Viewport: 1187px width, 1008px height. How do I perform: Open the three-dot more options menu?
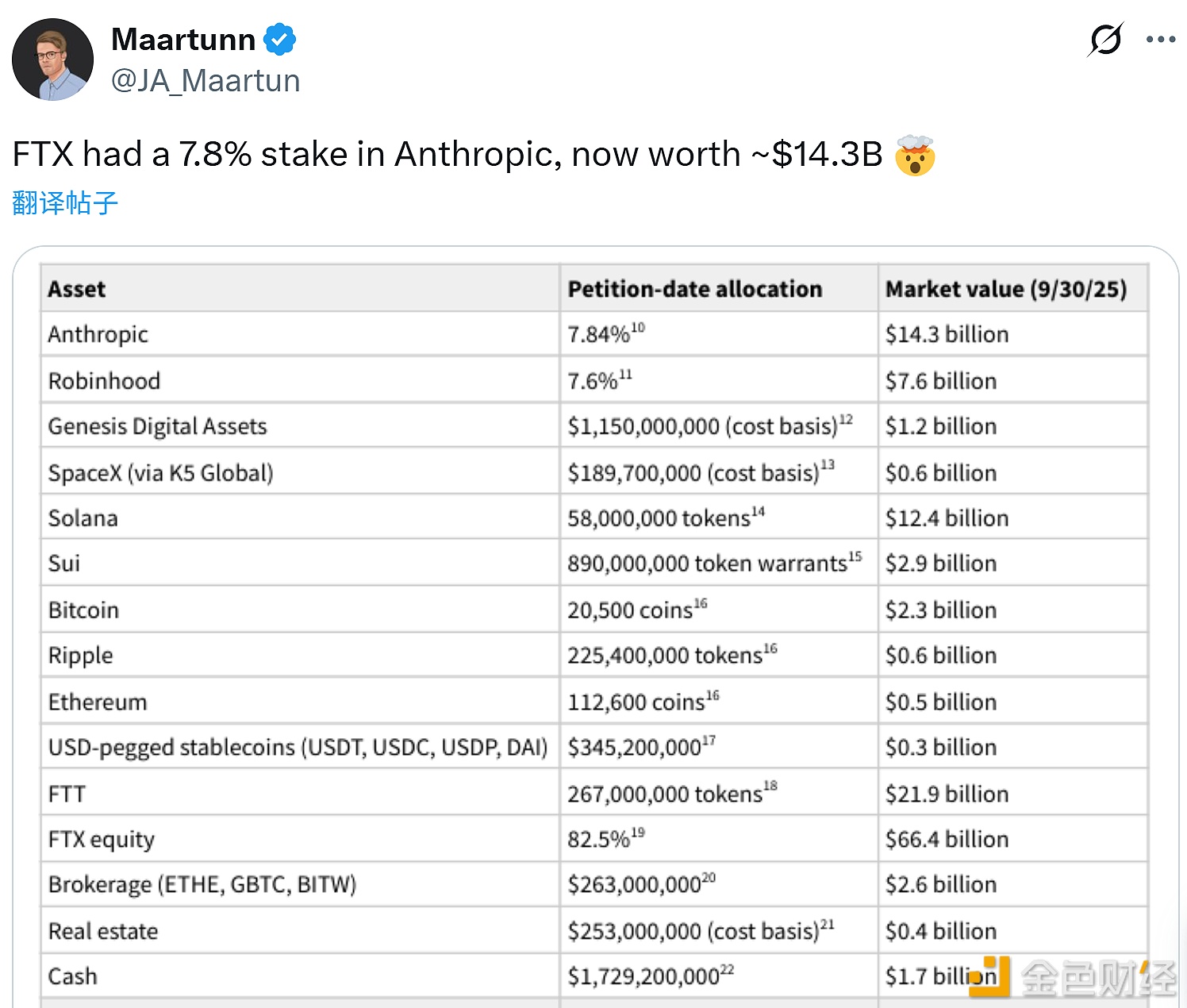click(1160, 39)
